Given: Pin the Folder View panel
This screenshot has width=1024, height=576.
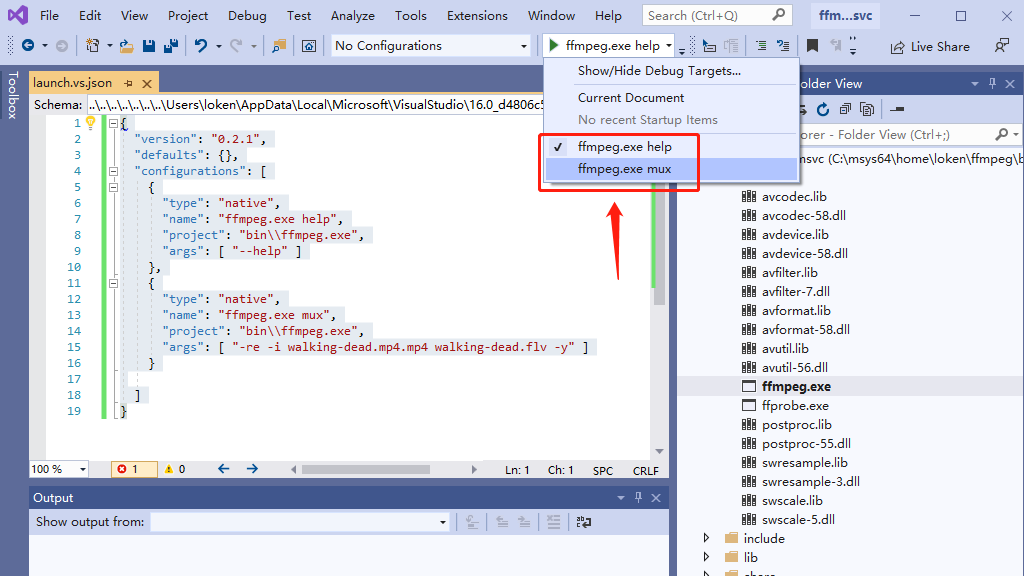Looking at the screenshot, I should click(x=993, y=84).
